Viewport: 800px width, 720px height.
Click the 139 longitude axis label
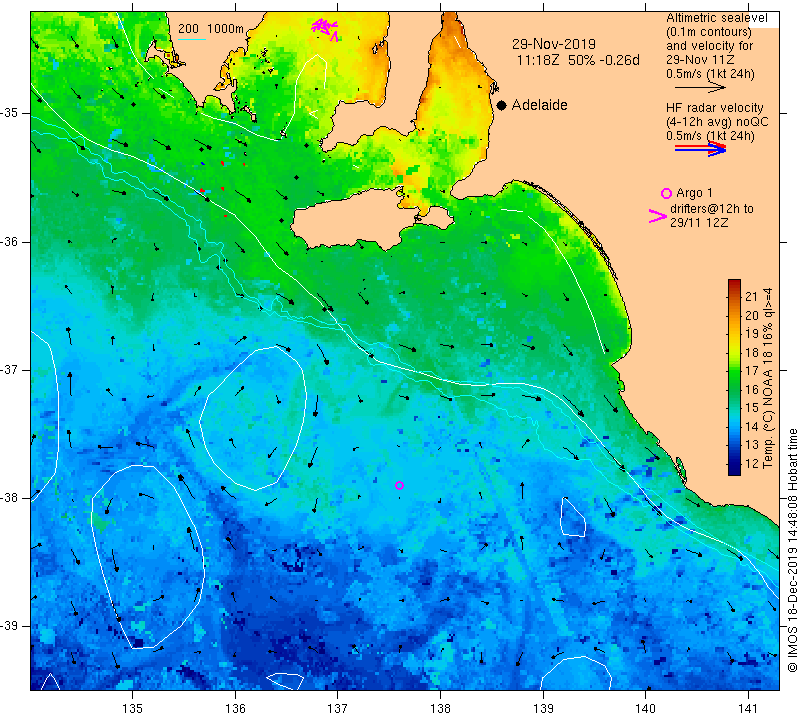[543, 708]
